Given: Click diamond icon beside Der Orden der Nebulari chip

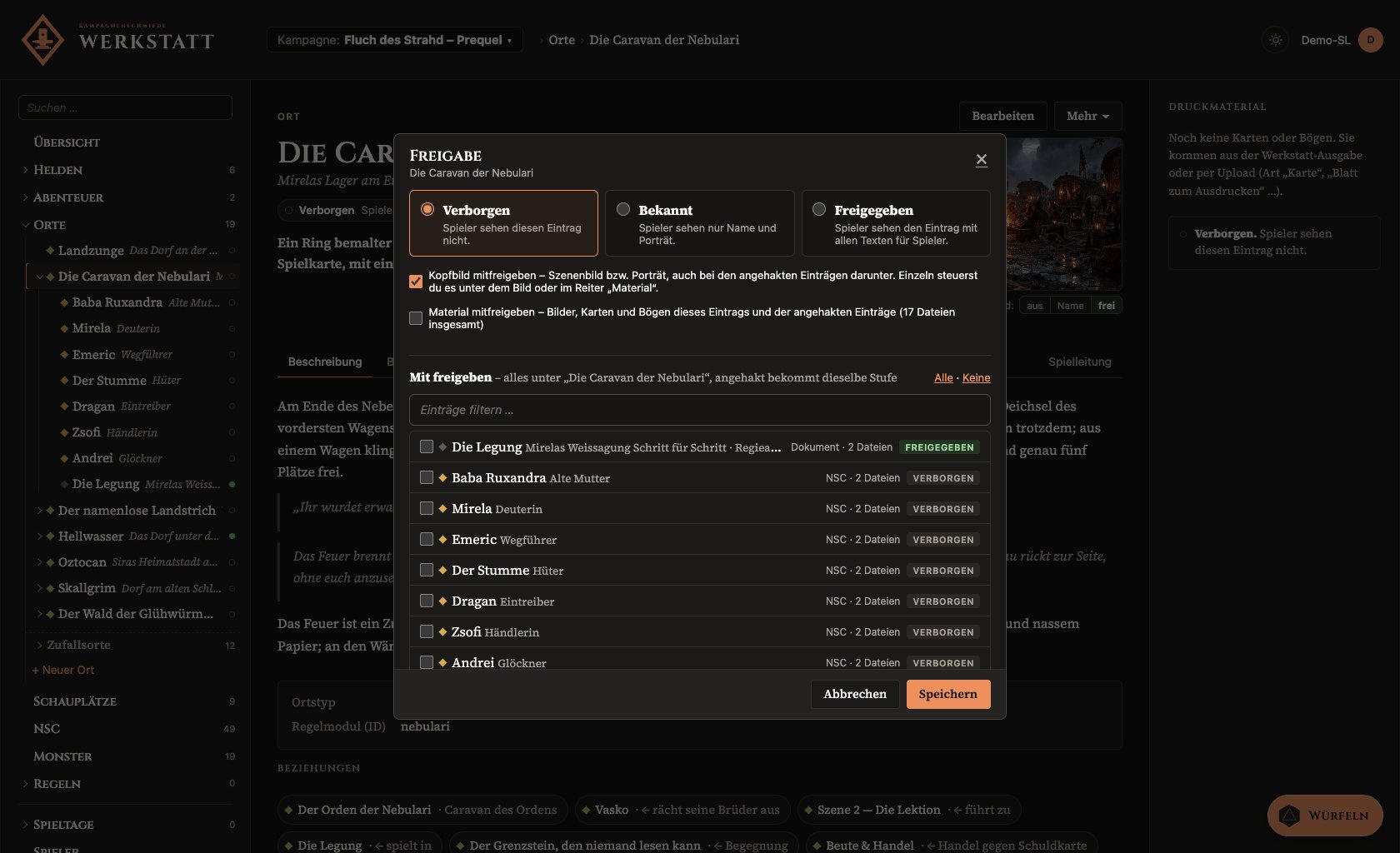Looking at the screenshot, I should [288, 810].
